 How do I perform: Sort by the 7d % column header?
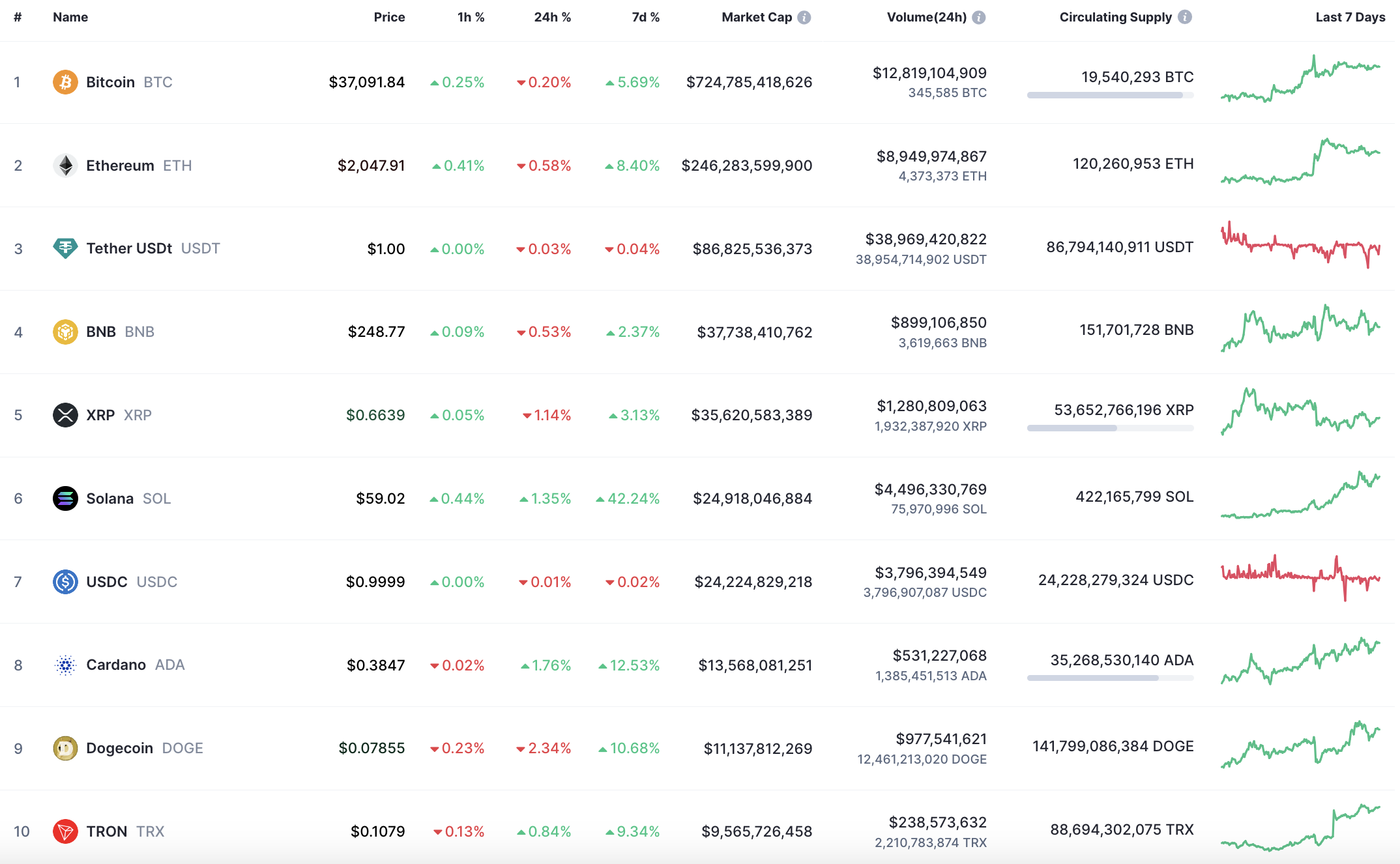[x=645, y=18]
